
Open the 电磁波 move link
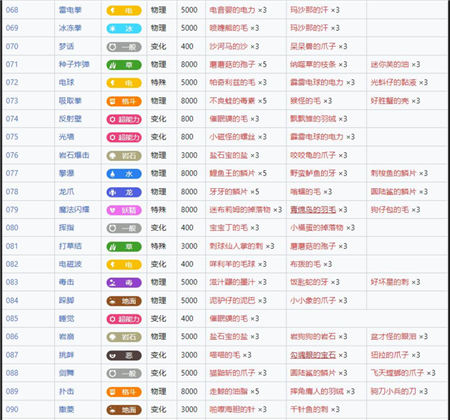(70, 264)
